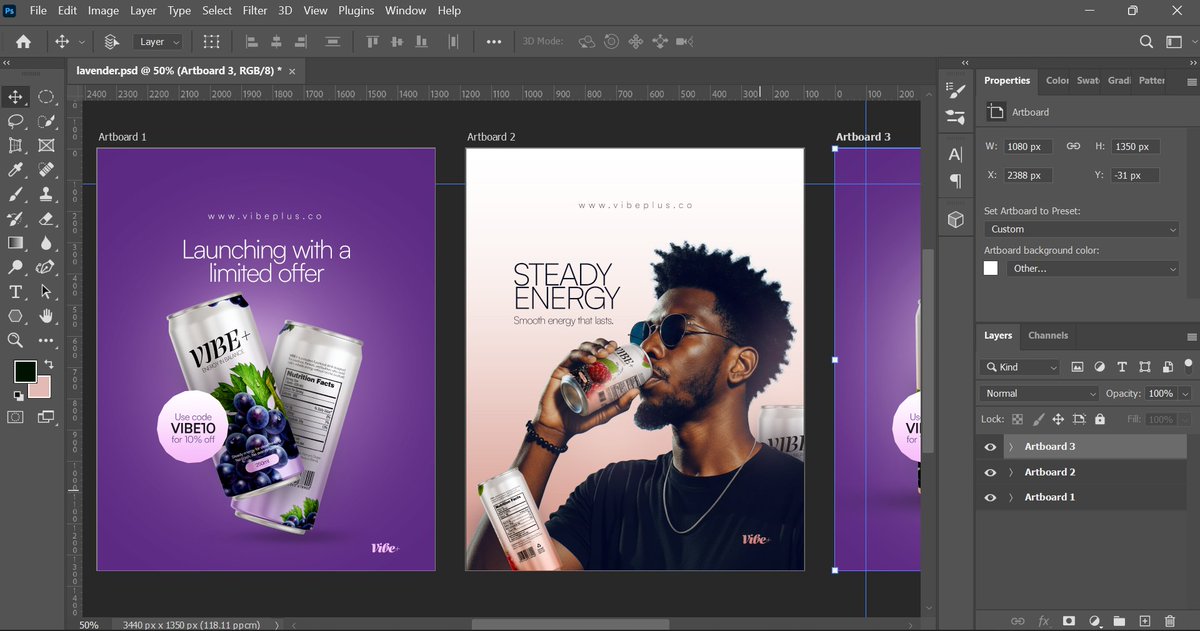Select the Dodge tool

click(x=16, y=267)
